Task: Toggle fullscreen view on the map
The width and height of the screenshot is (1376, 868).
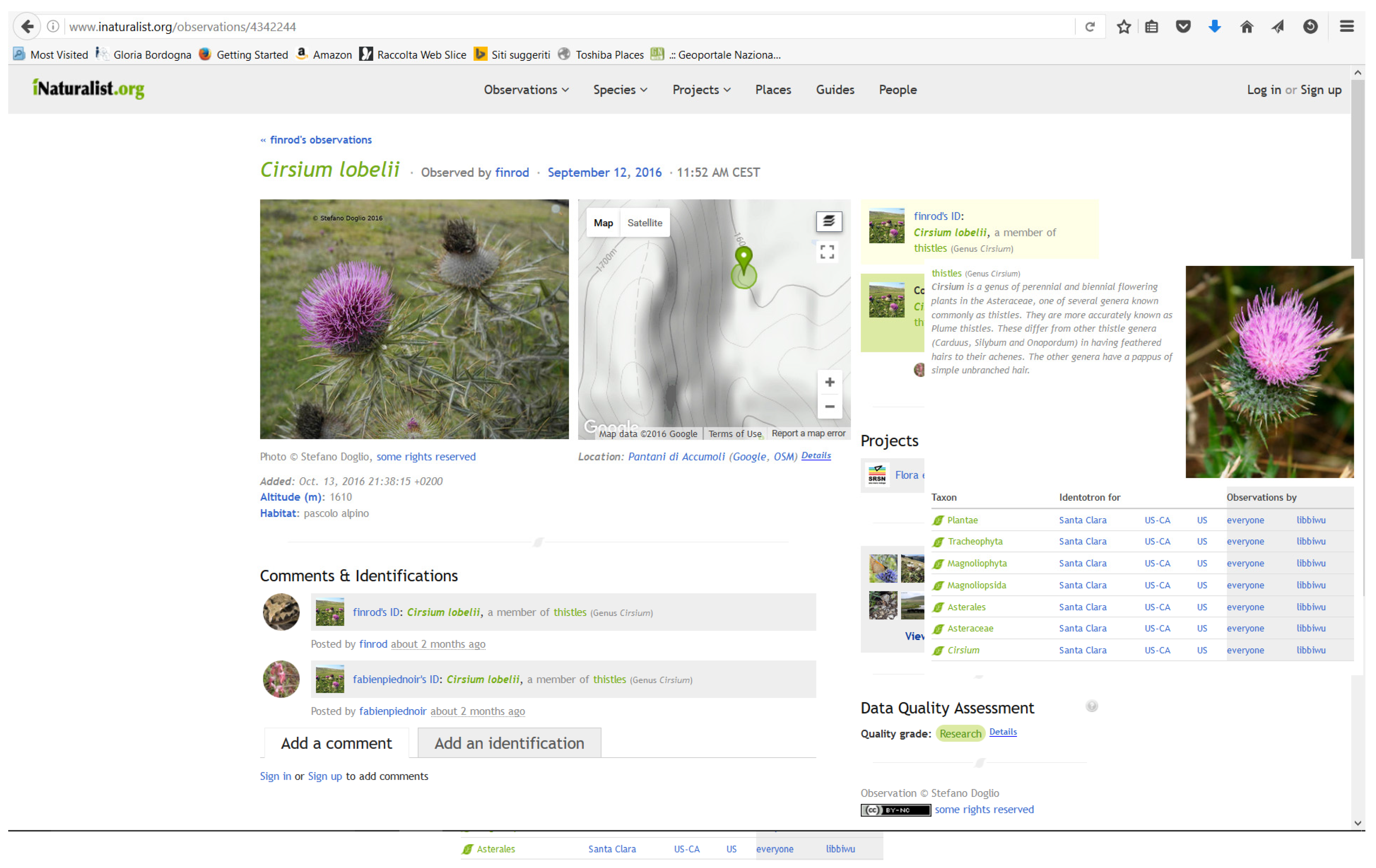Action: point(827,252)
